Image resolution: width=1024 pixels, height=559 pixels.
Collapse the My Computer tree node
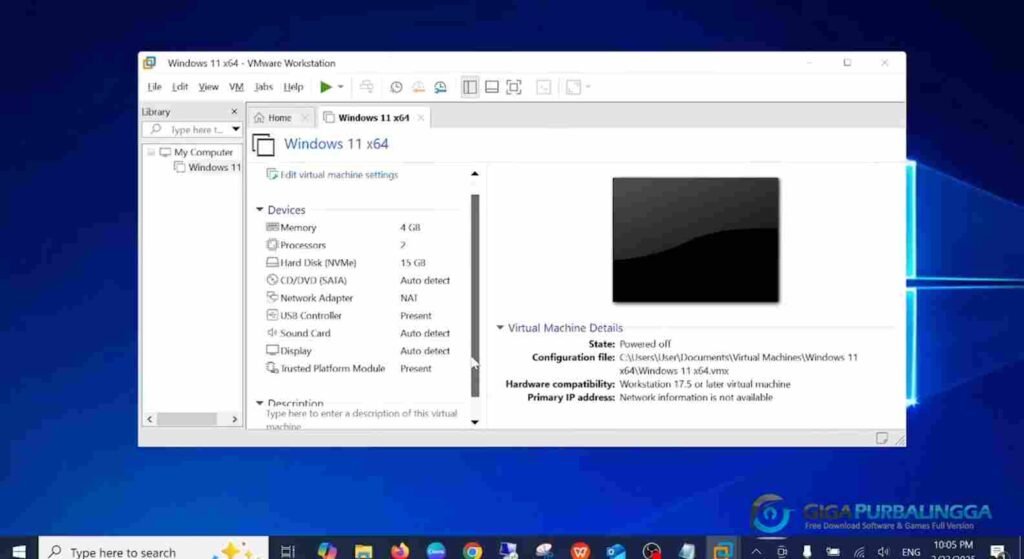point(151,152)
